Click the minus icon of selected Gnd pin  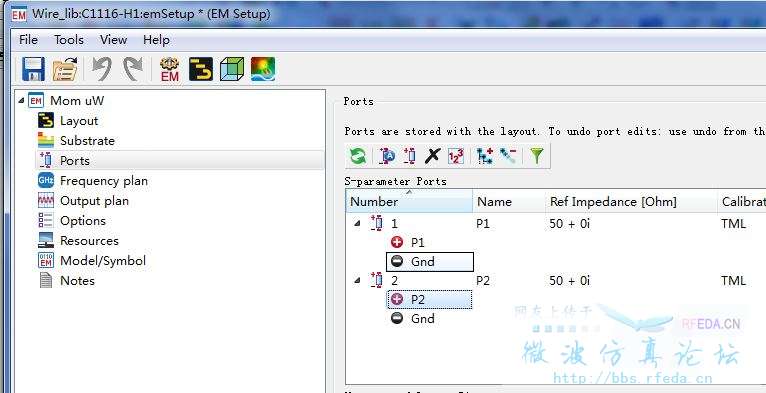point(397,262)
